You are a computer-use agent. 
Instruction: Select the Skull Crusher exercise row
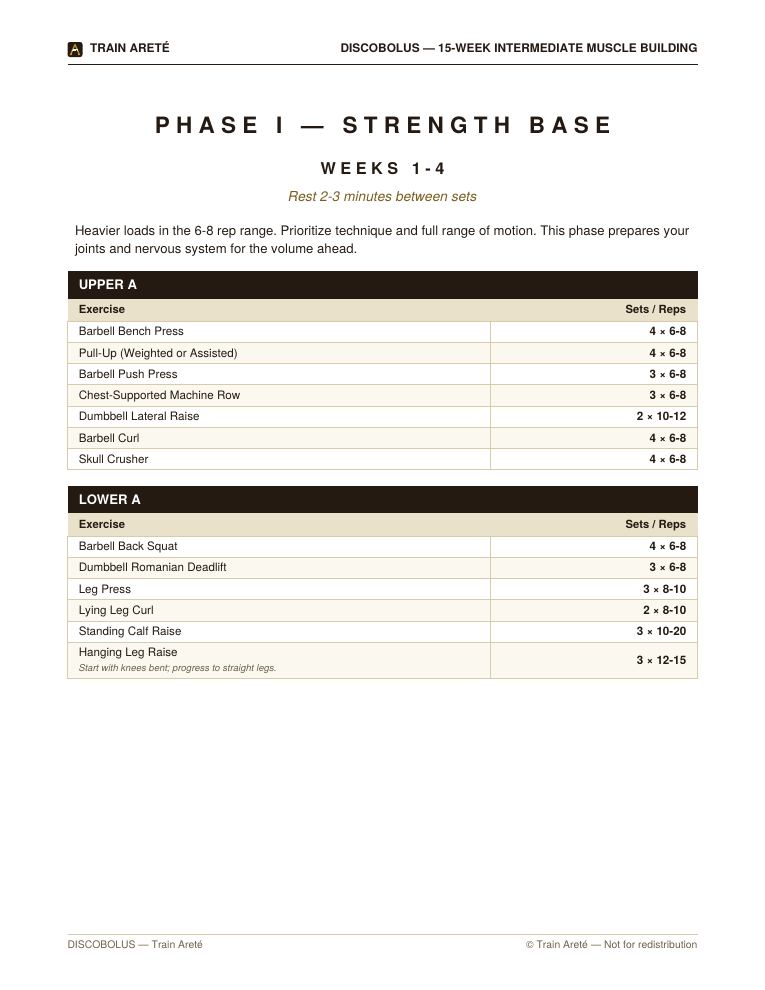382,459
